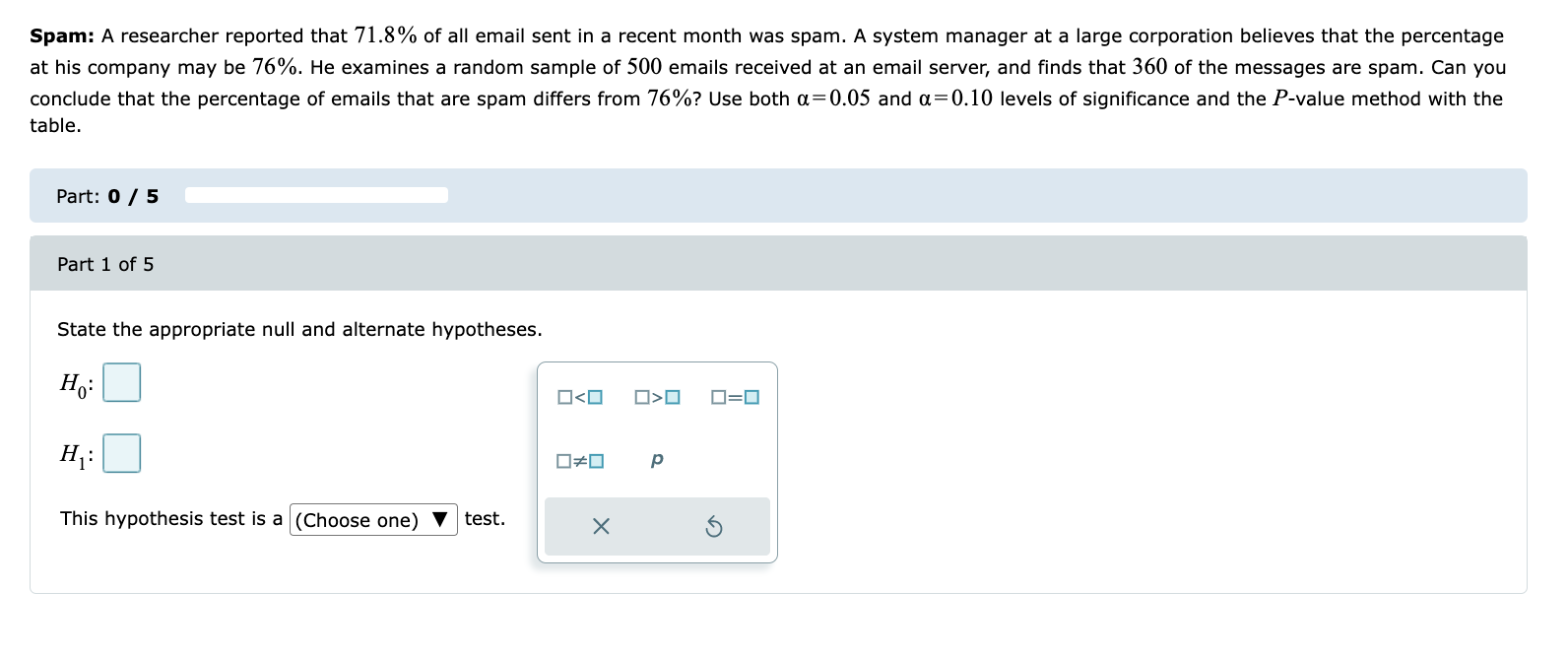Click the Part: 0 / 5 label
Image resolution: width=1568 pixels, height=656 pixels.
click(108, 195)
